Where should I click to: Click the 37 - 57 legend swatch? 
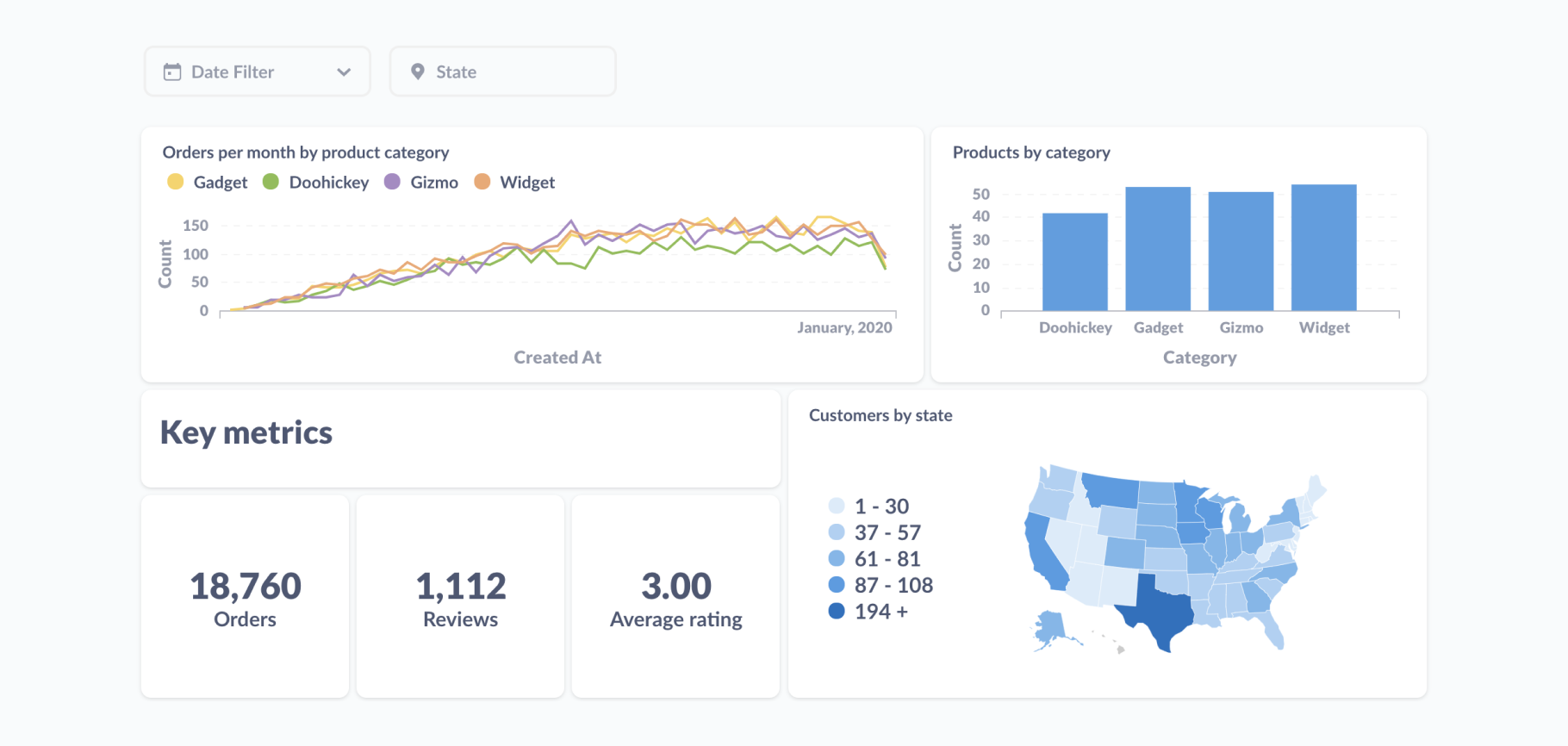(x=837, y=532)
